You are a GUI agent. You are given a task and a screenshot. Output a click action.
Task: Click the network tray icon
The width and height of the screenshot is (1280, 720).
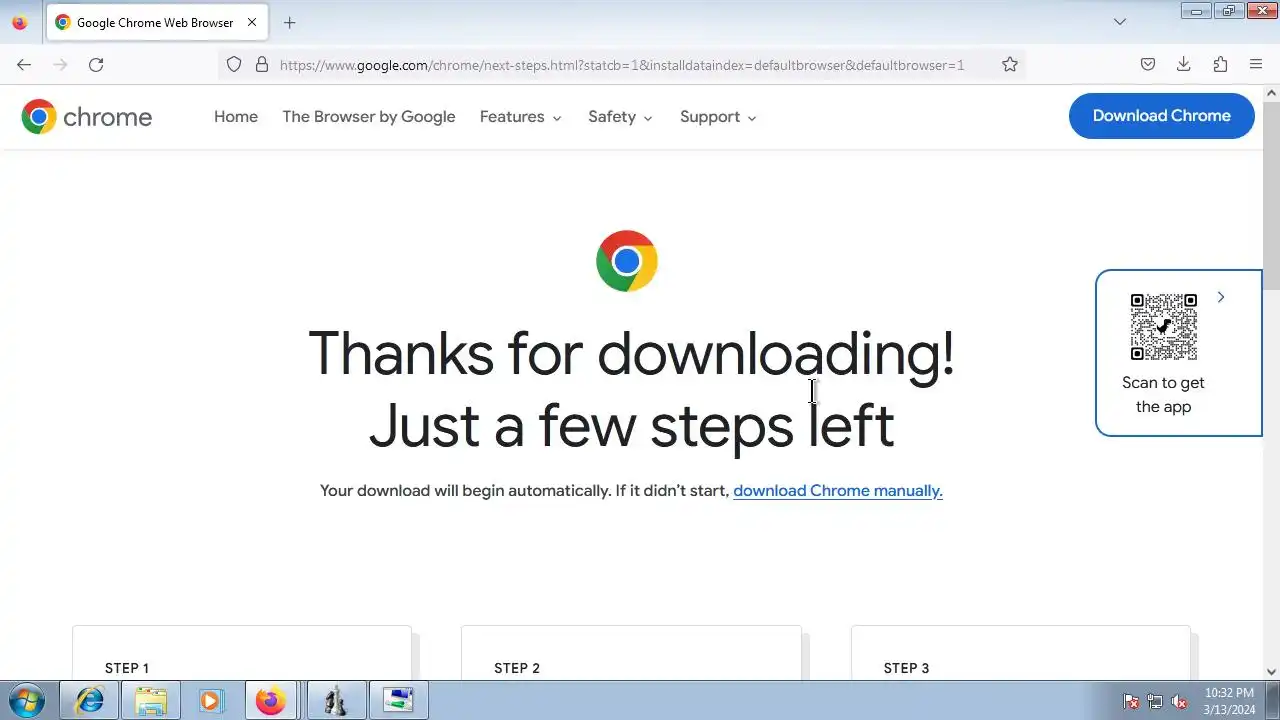(x=1155, y=702)
